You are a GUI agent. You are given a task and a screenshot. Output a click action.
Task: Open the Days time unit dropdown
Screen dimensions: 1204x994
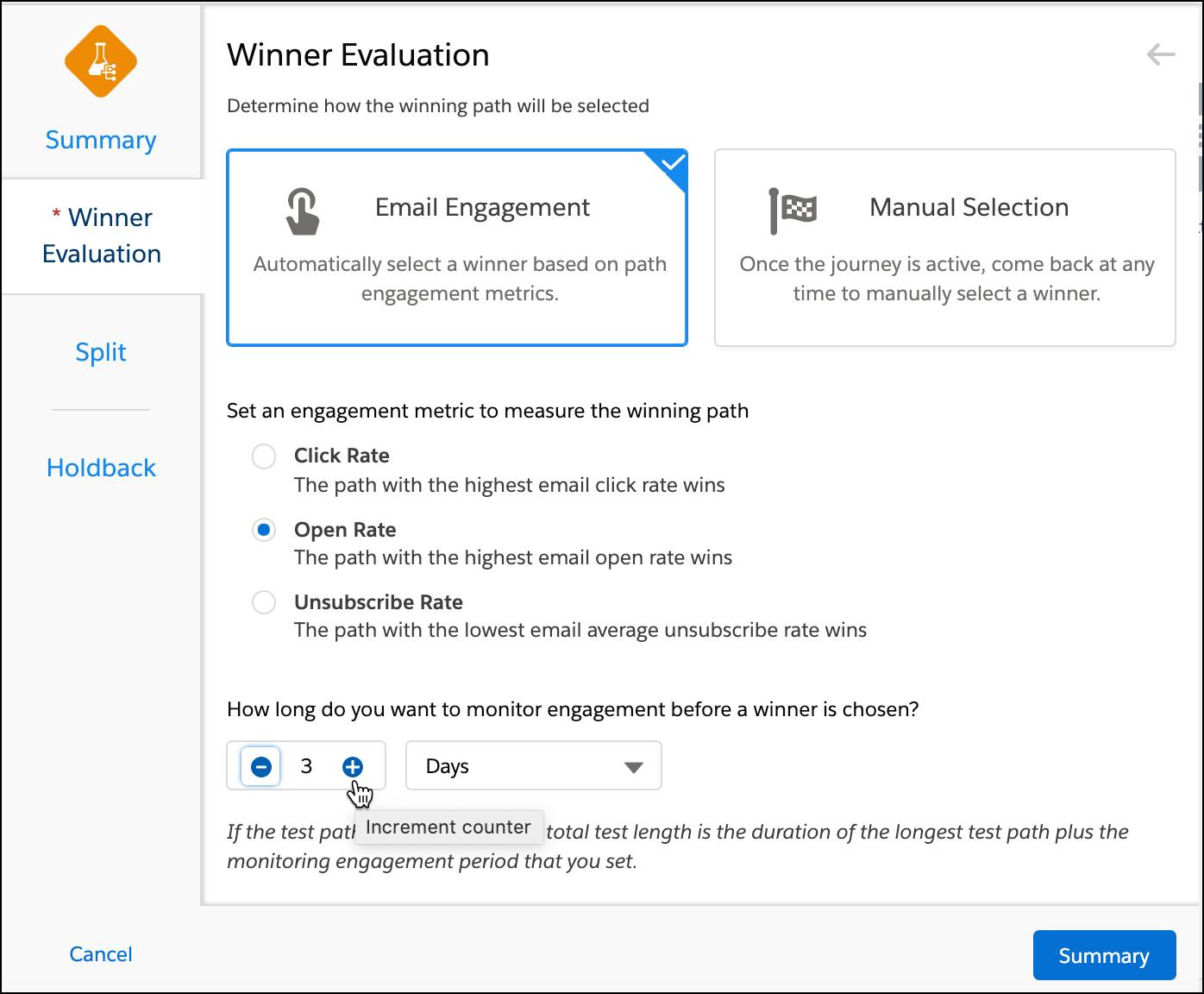click(532, 765)
